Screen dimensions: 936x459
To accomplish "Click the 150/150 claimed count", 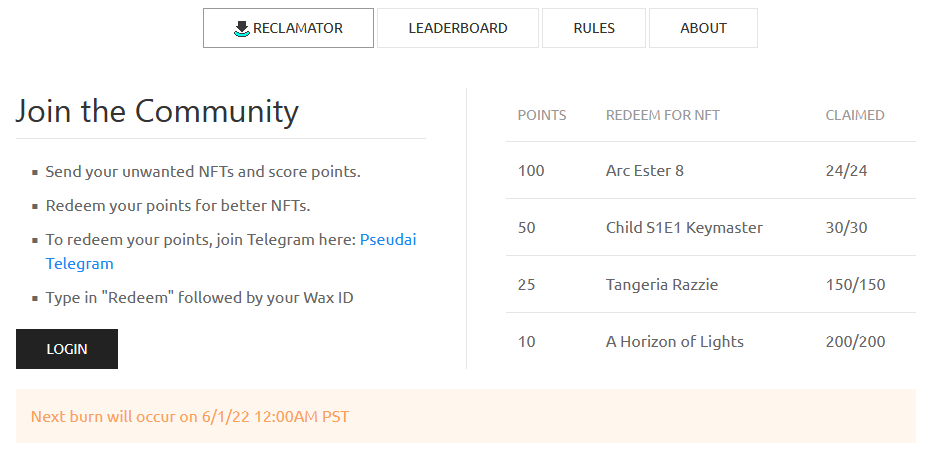I will point(855,285).
